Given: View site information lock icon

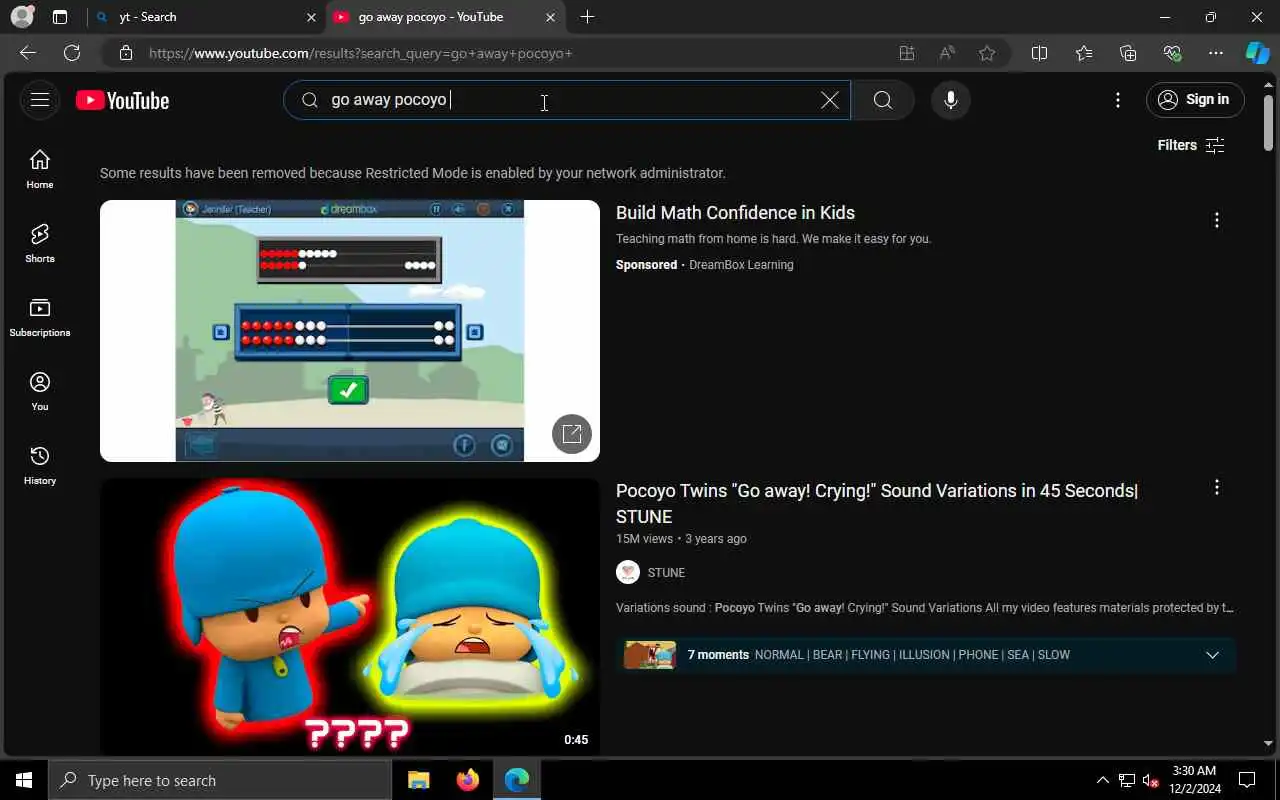Looking at the screenshot, I should pos(125,53).
